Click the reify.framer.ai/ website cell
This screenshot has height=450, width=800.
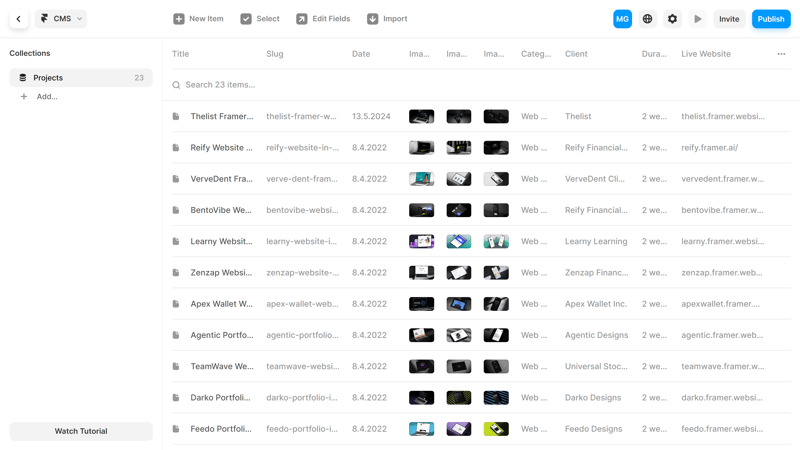pyautogui.click(x=709, y=147)
